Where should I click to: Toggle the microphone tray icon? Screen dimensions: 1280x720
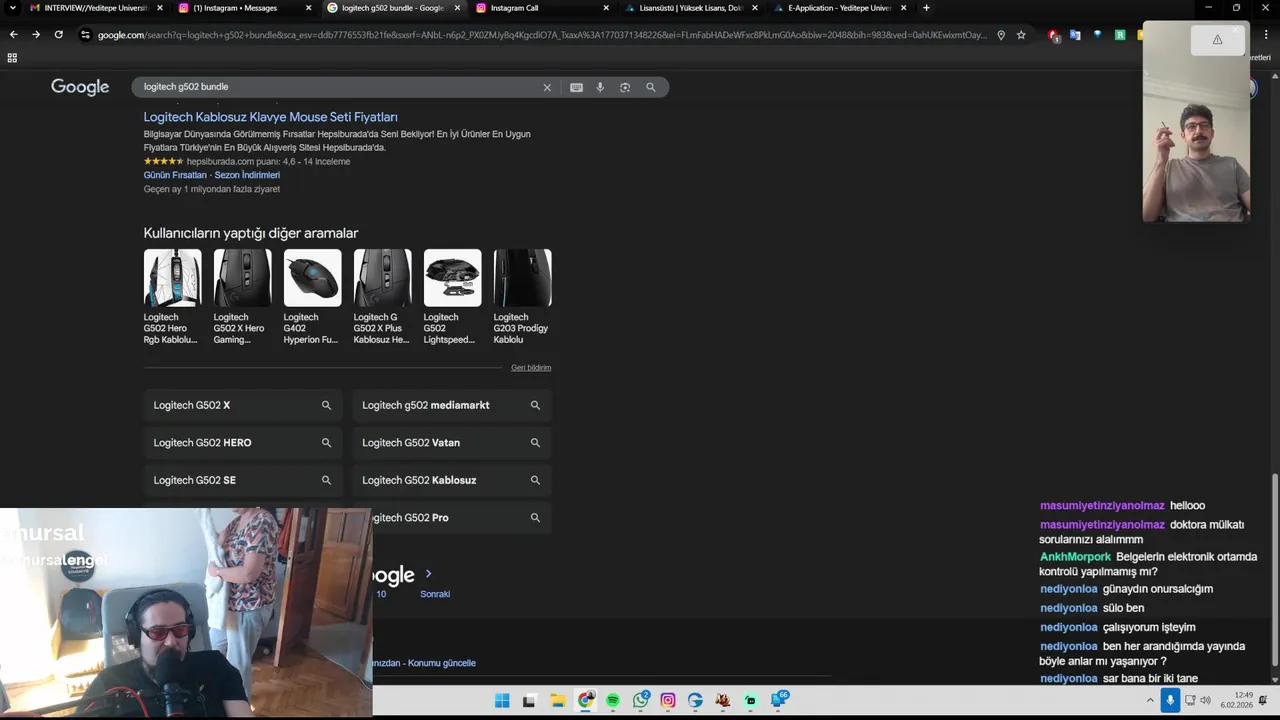click(x=1170, y=700)
